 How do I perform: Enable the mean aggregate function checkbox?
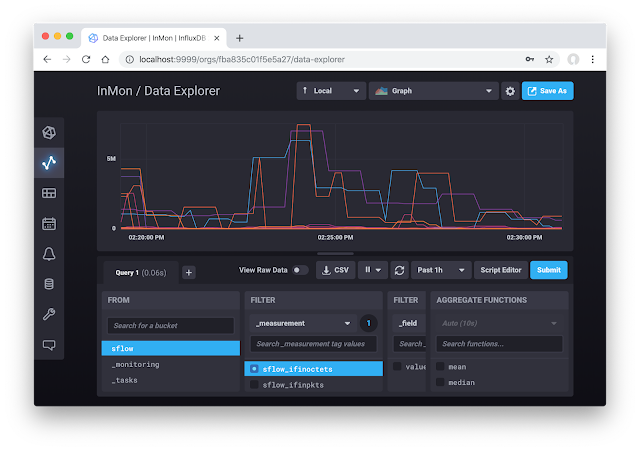(440, 366)
